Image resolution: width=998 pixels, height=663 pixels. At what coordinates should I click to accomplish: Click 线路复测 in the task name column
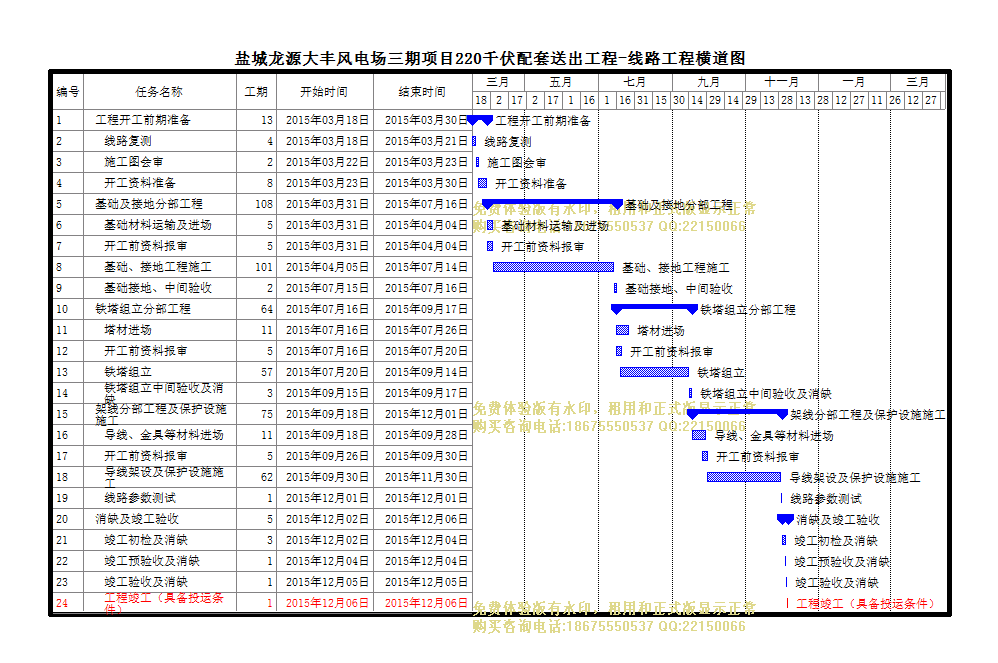(128, 141)
